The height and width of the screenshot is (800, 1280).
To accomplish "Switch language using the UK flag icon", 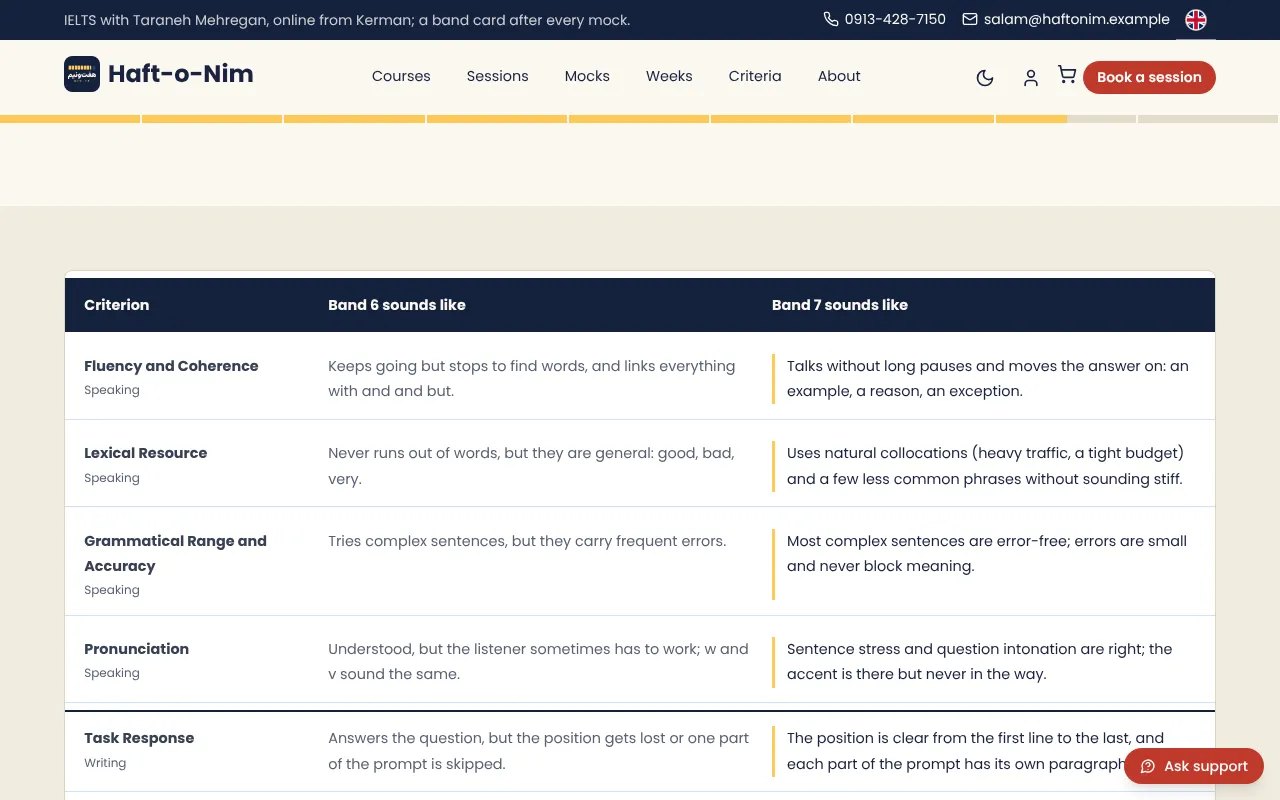I will click(x=1196, y=20).
